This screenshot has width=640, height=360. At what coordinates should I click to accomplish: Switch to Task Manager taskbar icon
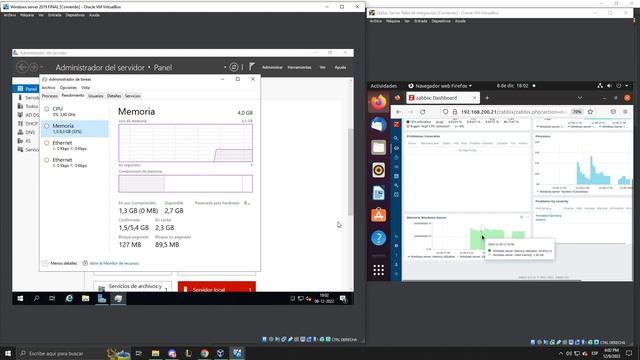118,299
